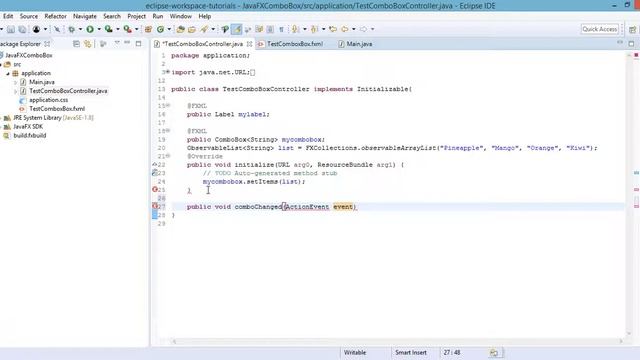Select build.fxbuild in Package Explorer

tap(29, 136)
